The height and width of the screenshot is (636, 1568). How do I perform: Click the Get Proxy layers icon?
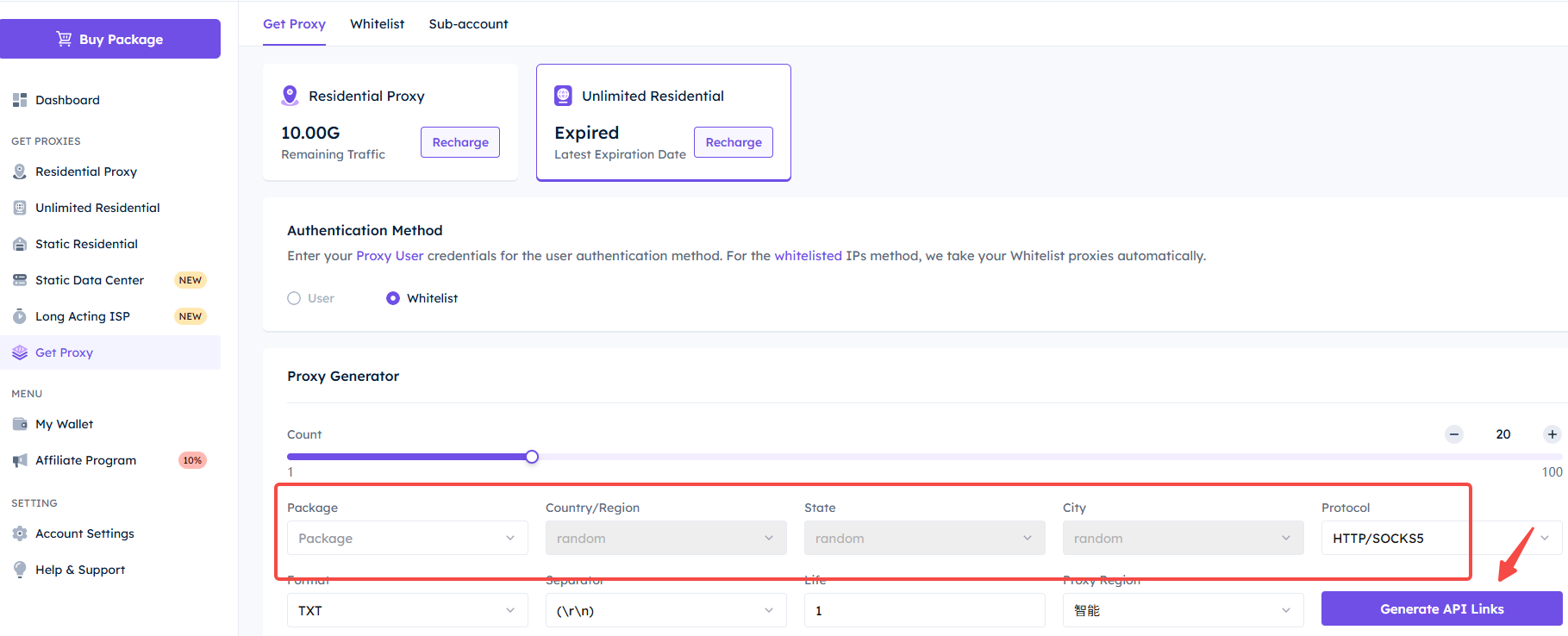coord(20,352)
